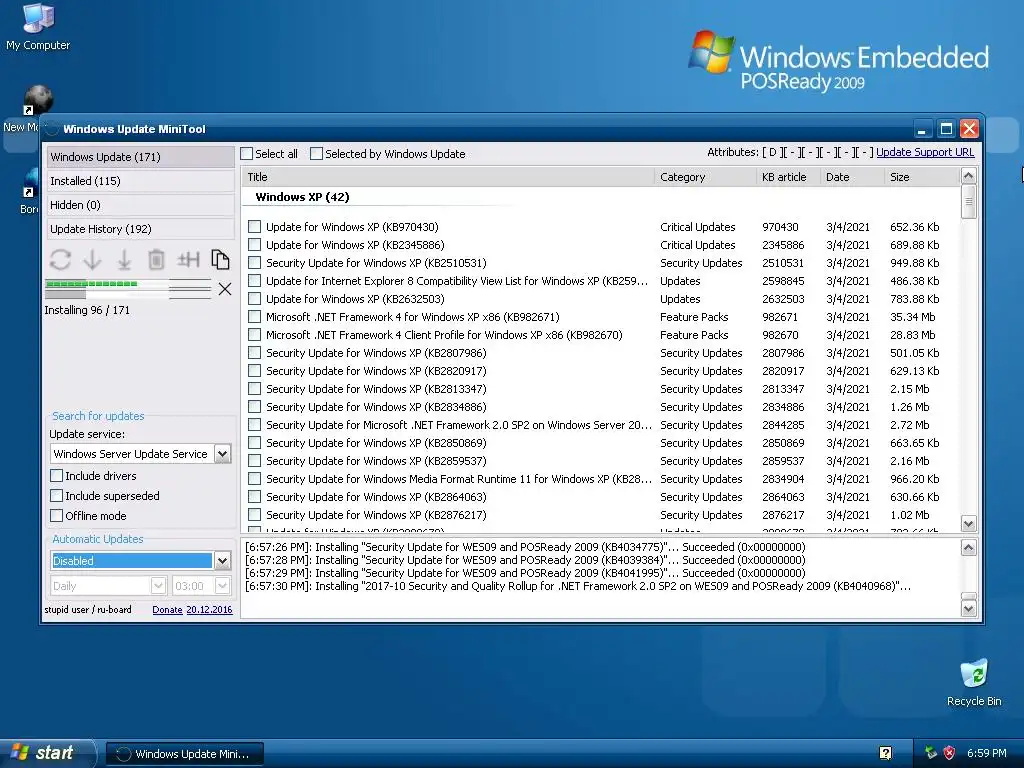The height and width of the screenshot is (768, 1024).
Task: Select the Hidden (0) tab
Action: pyautogui.click(x=140, y=205)
